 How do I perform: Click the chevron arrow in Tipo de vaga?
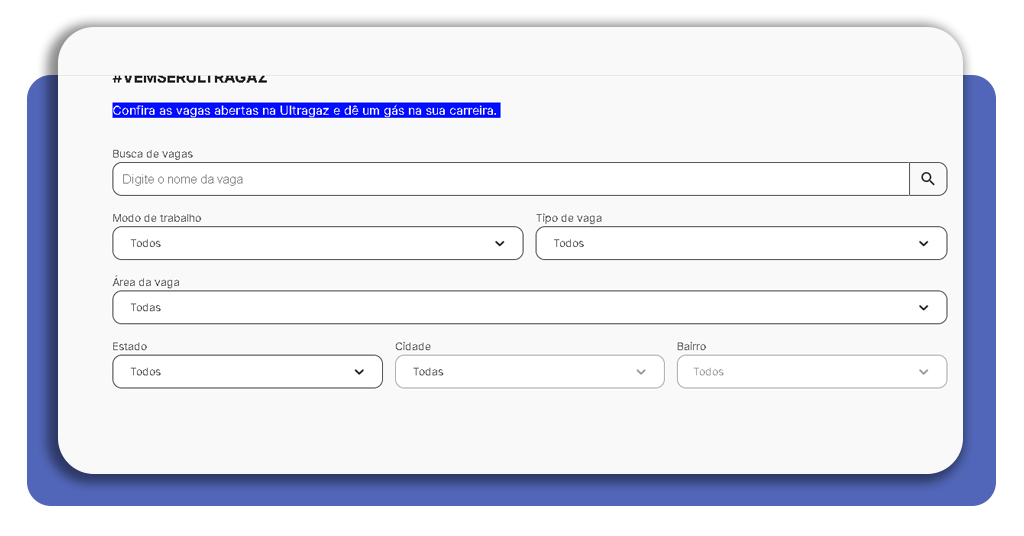click(x=923, y=243)
